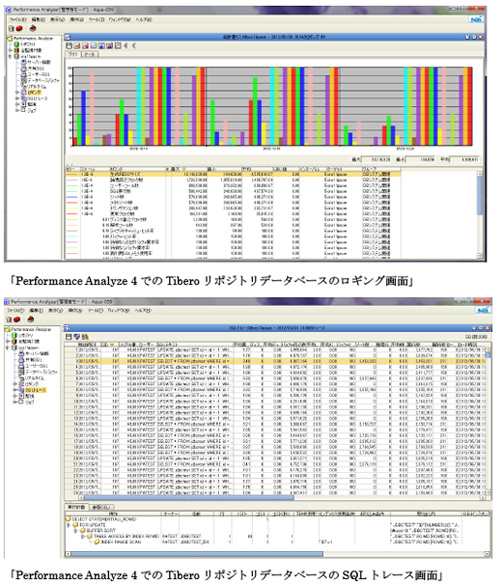Click the red book icon in the SQL trace window main toolbar

pos(31,319)
